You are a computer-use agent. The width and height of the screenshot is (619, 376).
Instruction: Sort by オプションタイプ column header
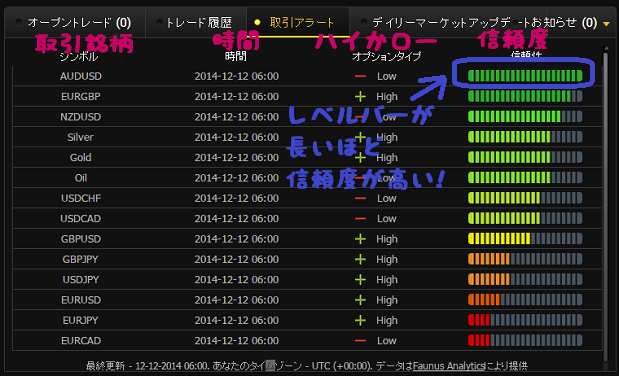coord(386,56)
